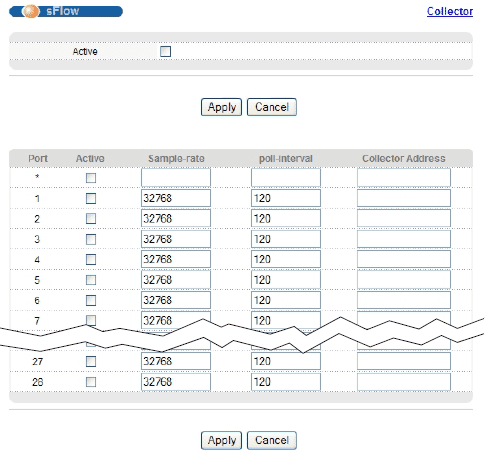485x454 pixels.
Task: Enable the global sFlow Active checkbox
Action: tap(165, 51)
